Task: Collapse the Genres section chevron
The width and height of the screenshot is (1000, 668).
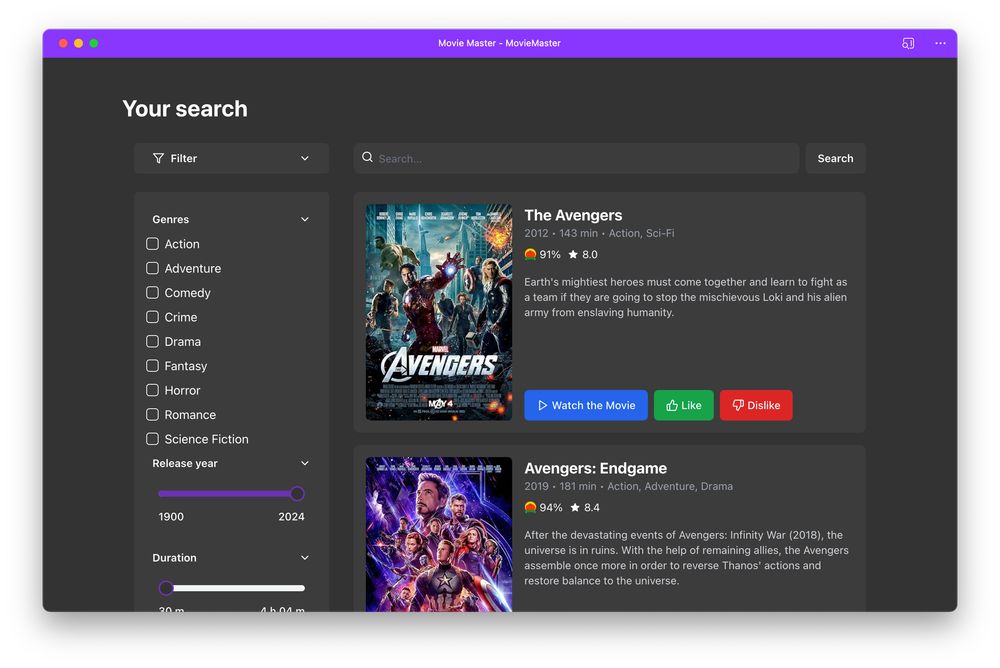Action: pyautogui.click(x=305, y=219)
